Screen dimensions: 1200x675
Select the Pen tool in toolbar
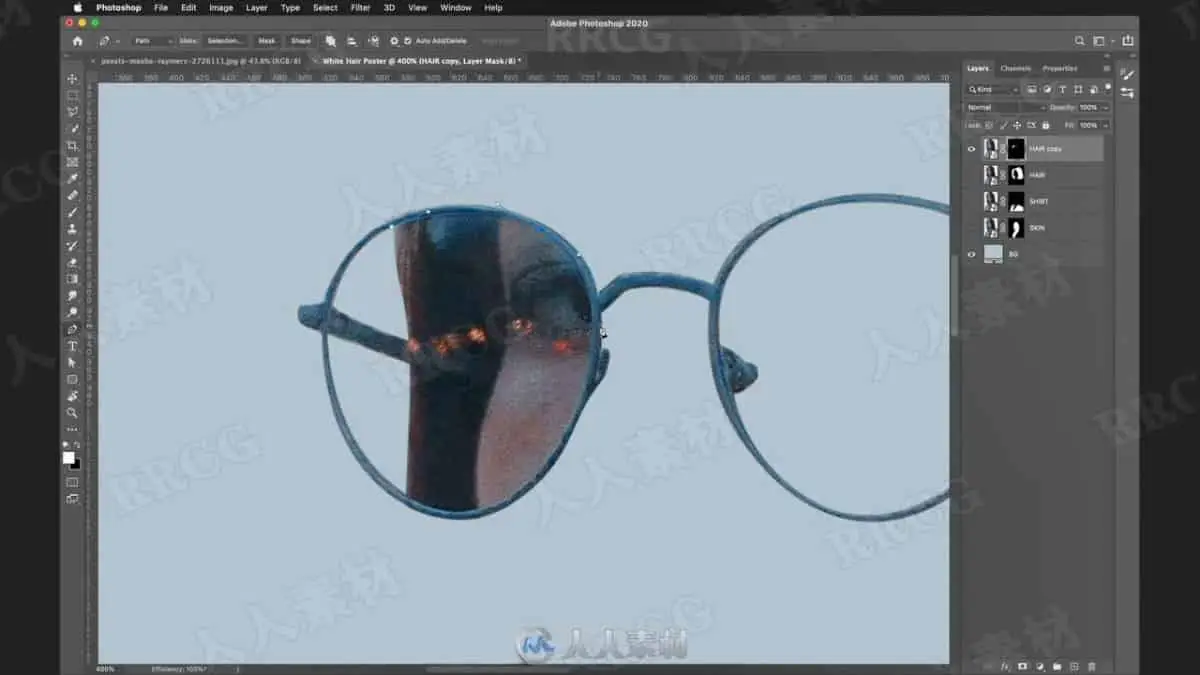click(x=72, y=329)
